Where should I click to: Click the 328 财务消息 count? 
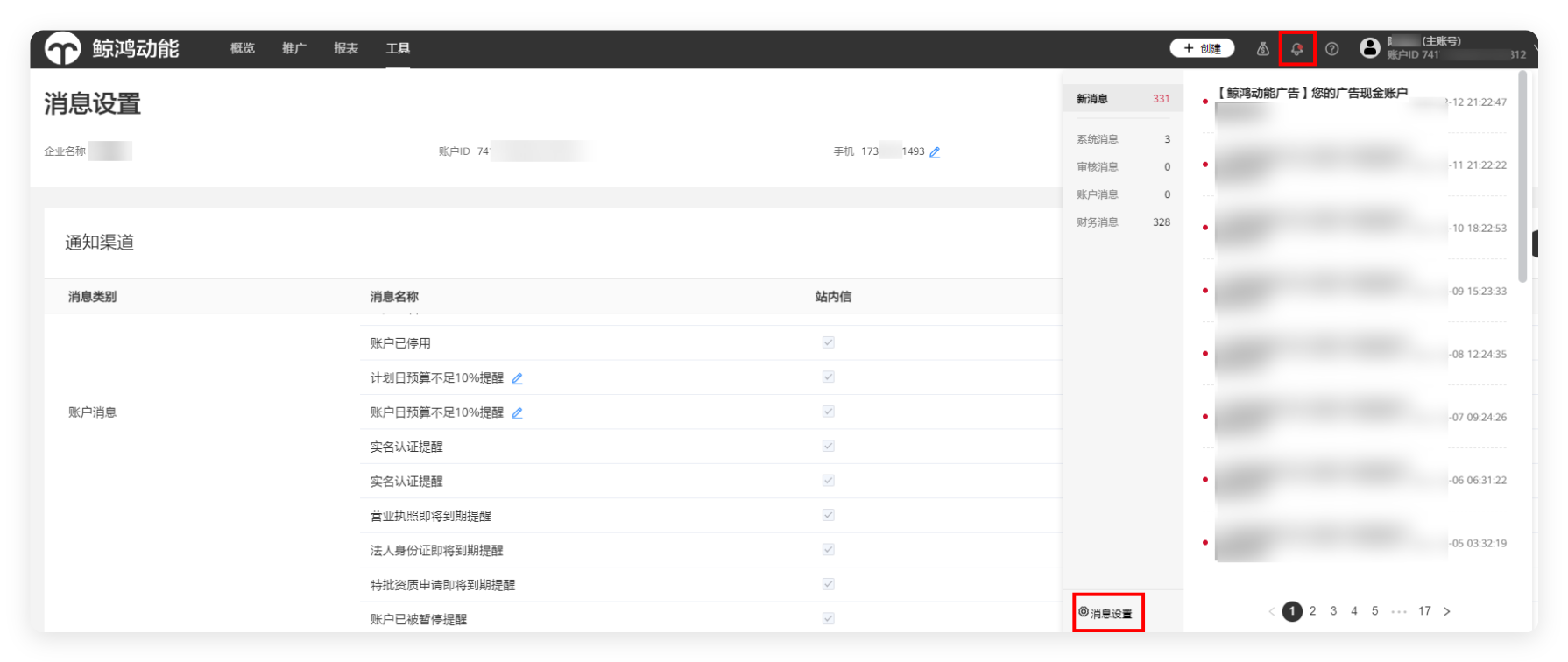1162,222
